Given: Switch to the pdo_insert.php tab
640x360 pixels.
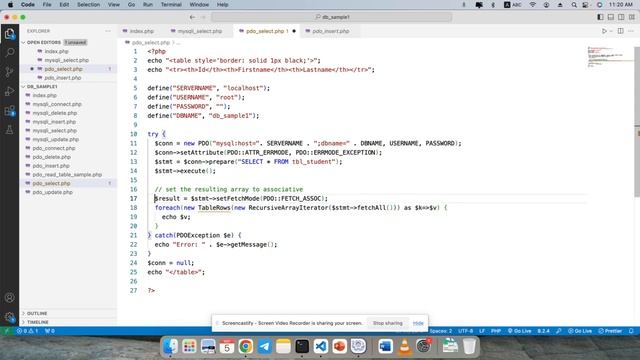Looking at the screenshot, I should click(330, 31).
